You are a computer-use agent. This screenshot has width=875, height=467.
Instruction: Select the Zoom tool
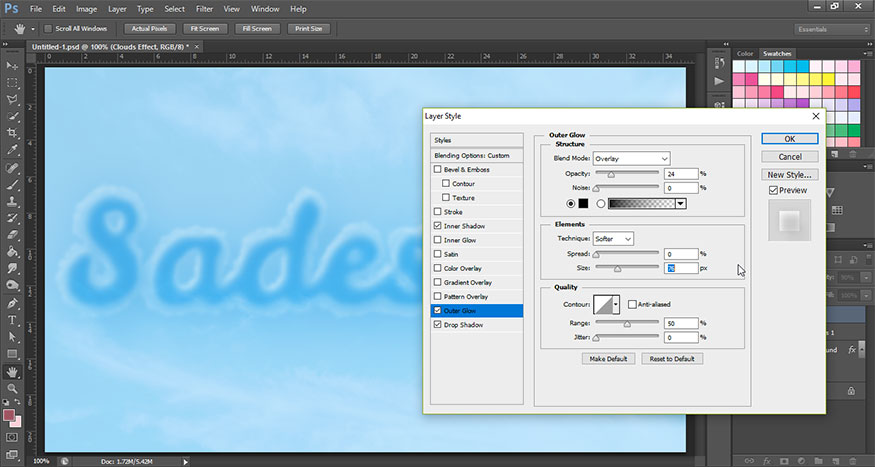[x=14, y=387]
